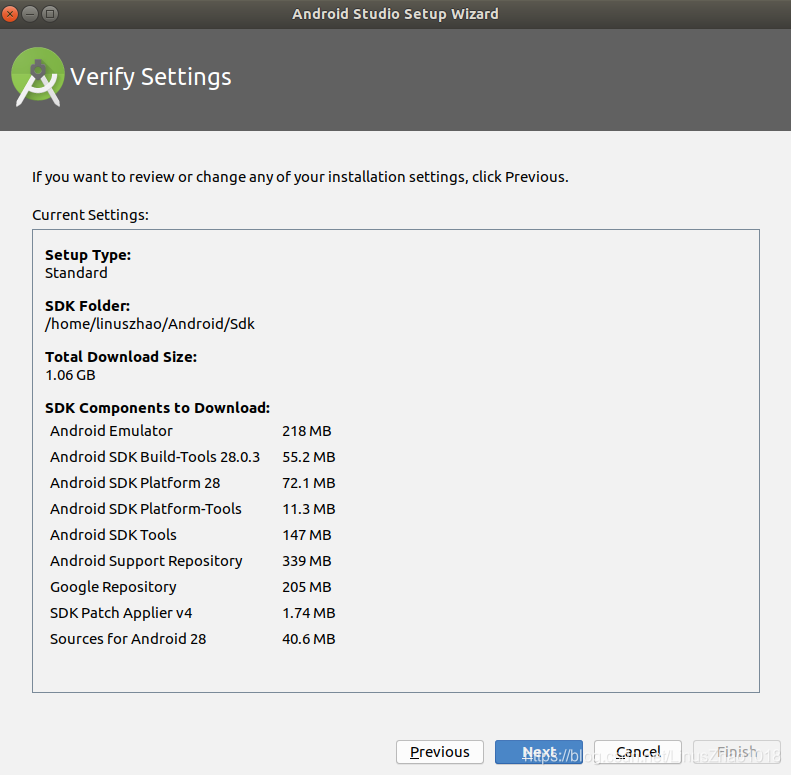
Task: Click the 218 MB size value
Action: click(307, 431)
